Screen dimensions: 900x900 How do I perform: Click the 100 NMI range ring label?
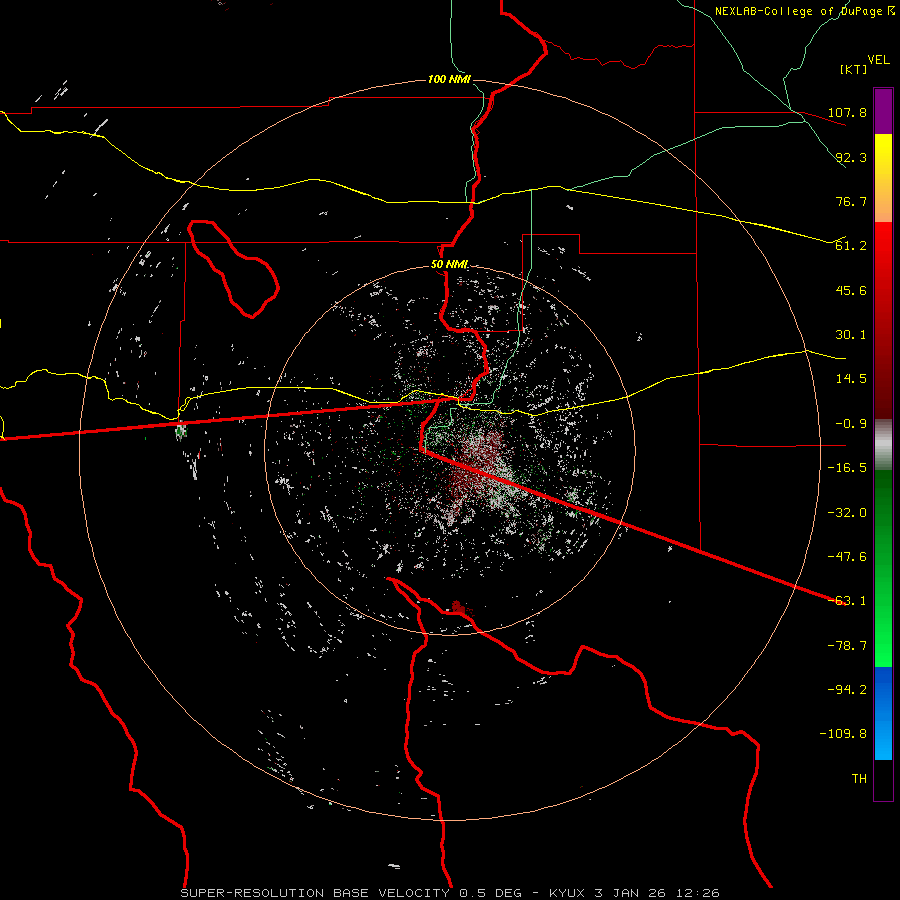[x=449, y=79]
